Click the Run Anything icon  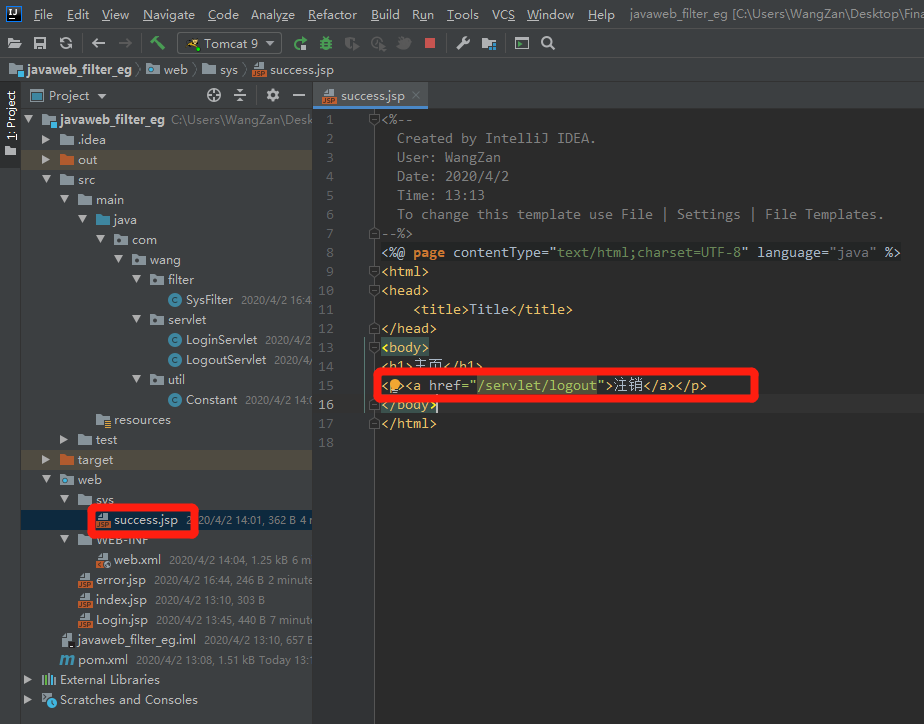click(522, 43)
